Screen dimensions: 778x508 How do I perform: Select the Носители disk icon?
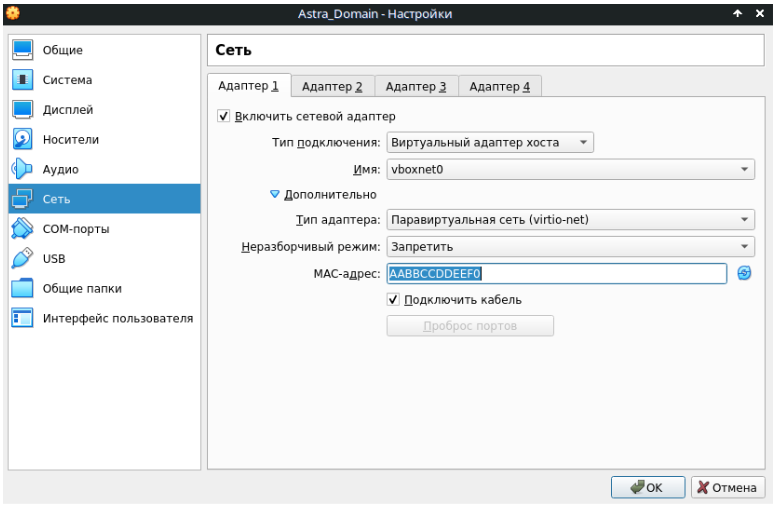[x=23, y=140]
